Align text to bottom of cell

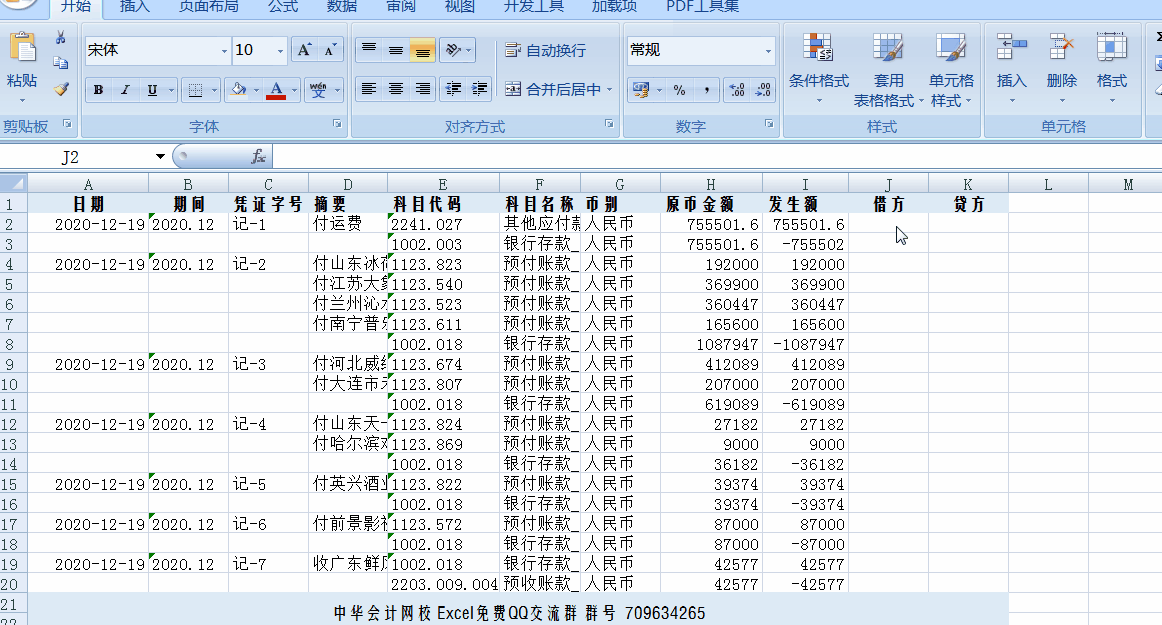(x=422, y=50)
